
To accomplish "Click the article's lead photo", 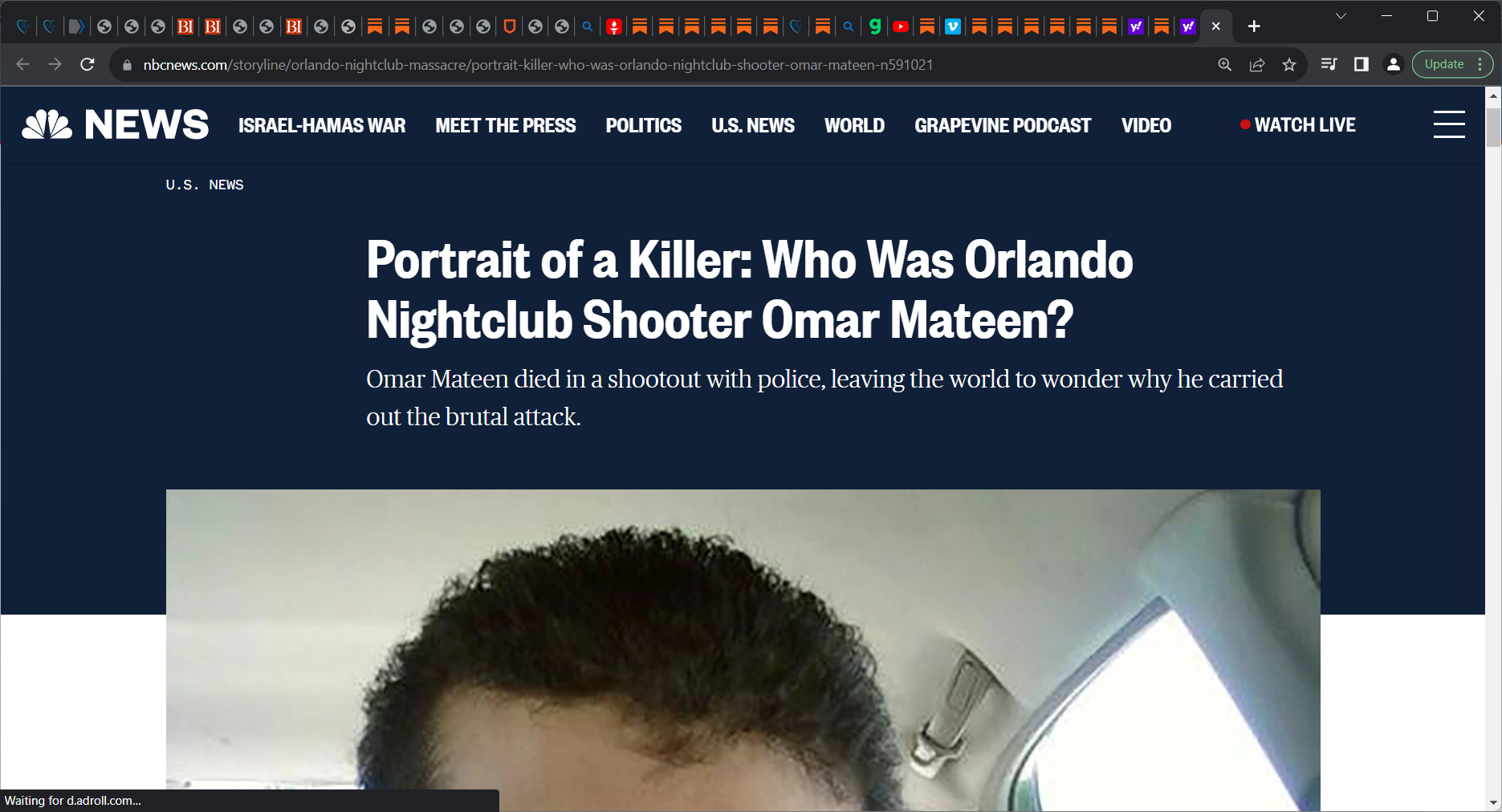I will click(743, 650).
